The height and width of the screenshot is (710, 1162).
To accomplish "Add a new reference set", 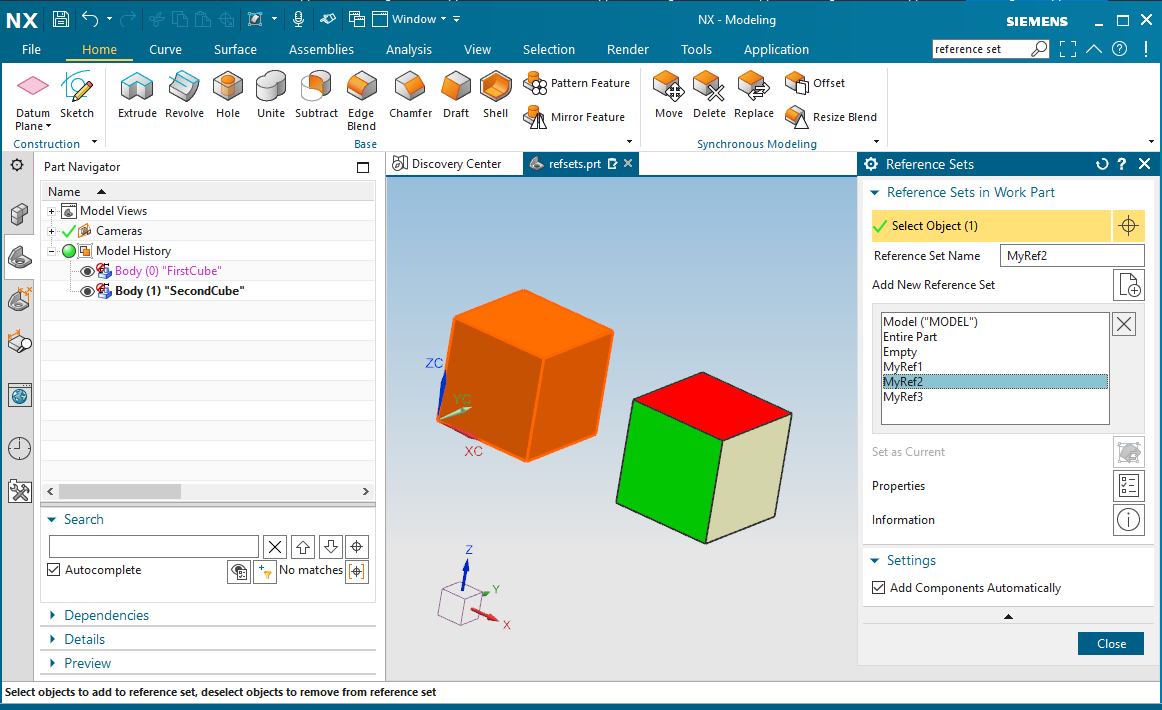I will tap(1129, 285).
